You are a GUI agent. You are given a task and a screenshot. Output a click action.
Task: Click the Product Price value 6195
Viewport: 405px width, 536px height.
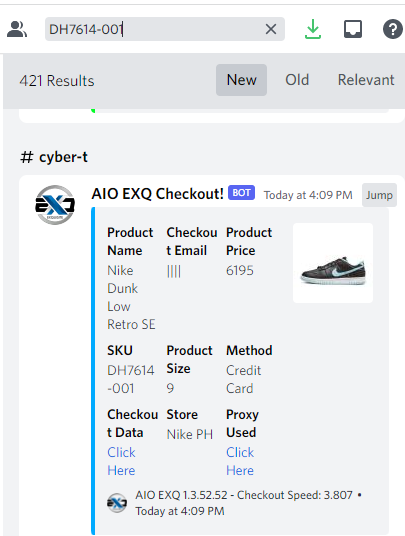point(240,271)
